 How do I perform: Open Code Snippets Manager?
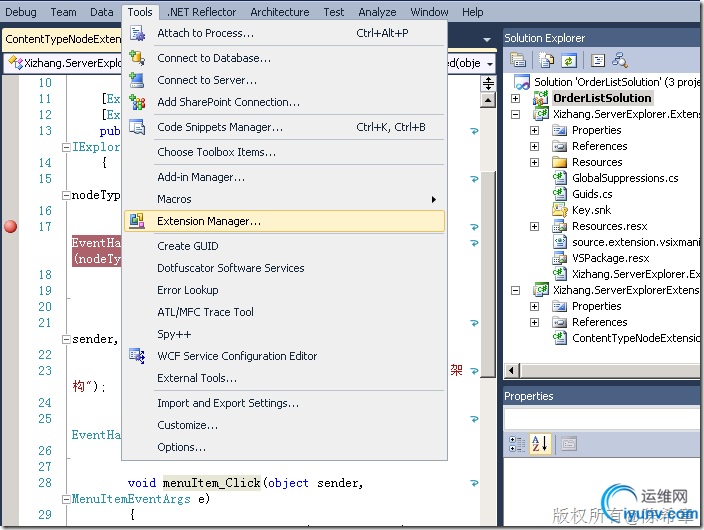285,128
